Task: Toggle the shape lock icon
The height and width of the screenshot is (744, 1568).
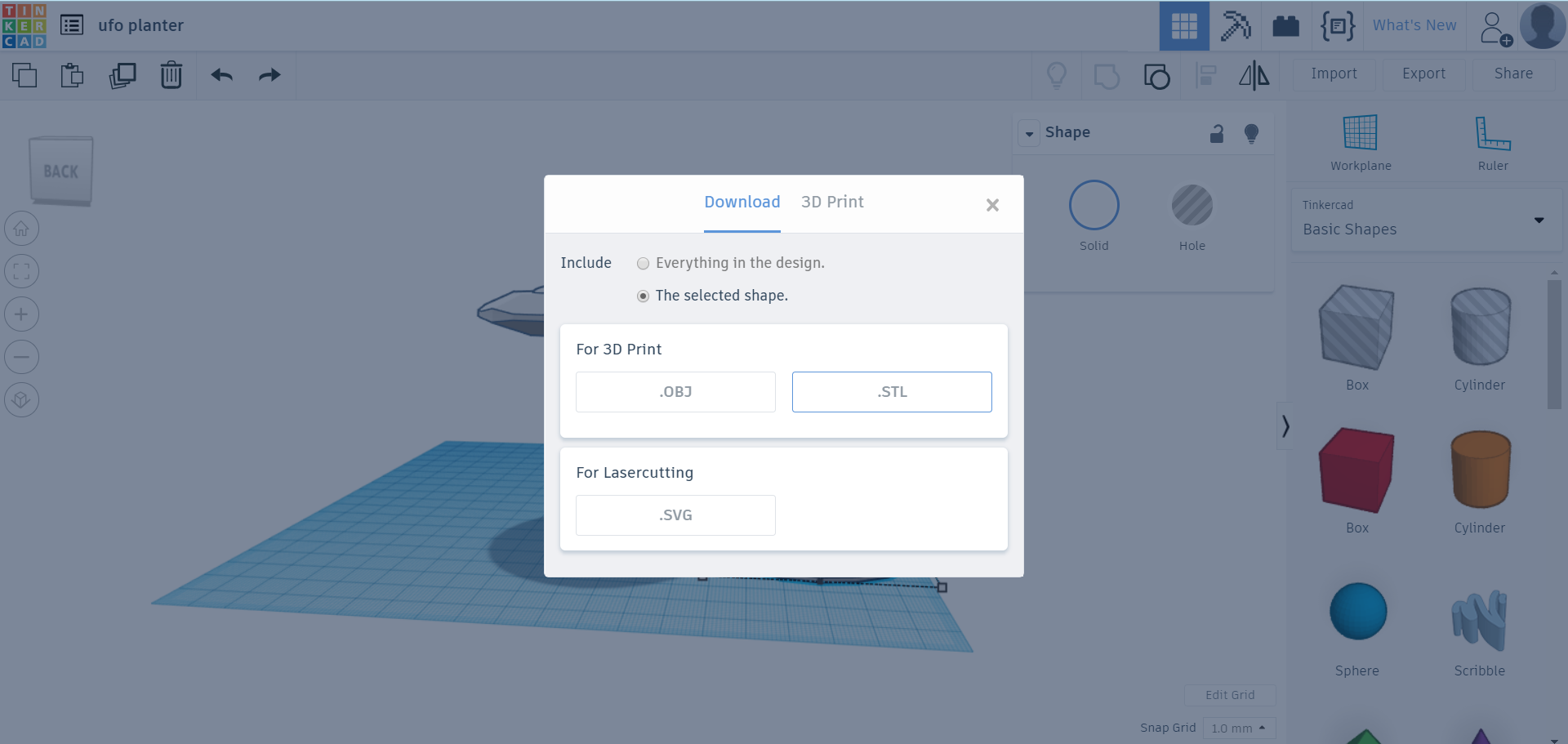Action: pyautogui.click(x=1217, y=133)
